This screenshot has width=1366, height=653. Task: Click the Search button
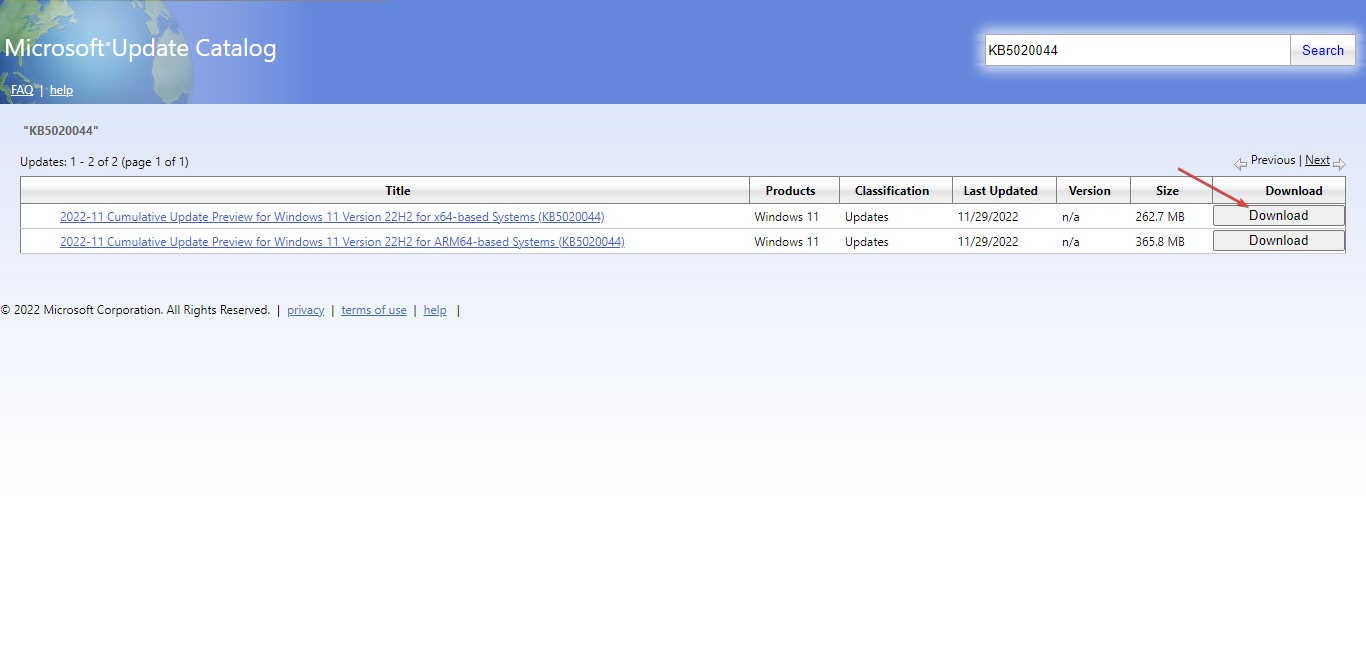(x=1323, y=50)
